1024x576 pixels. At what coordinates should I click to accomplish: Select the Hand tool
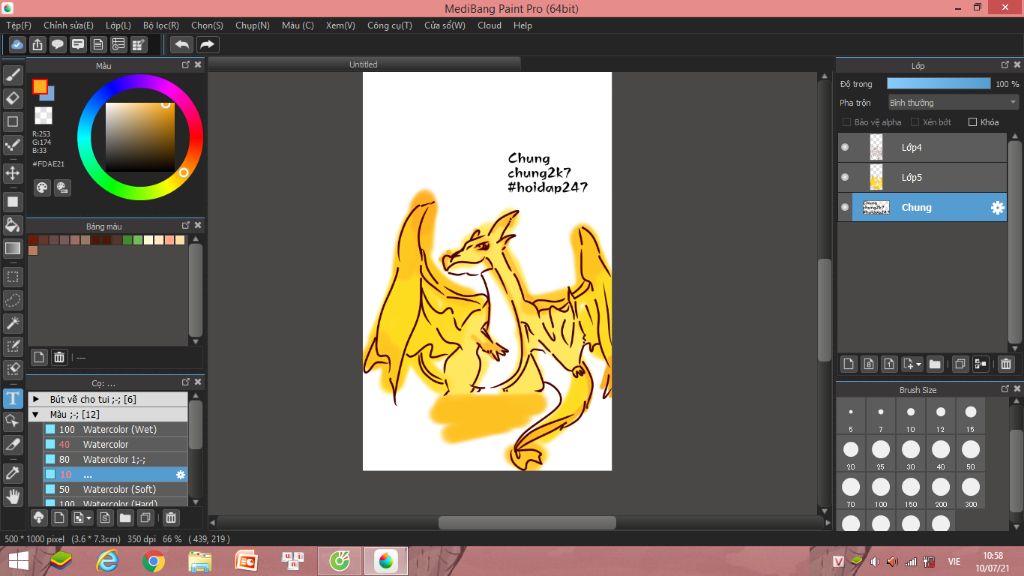pyautogui.click(x=12, y=497)
